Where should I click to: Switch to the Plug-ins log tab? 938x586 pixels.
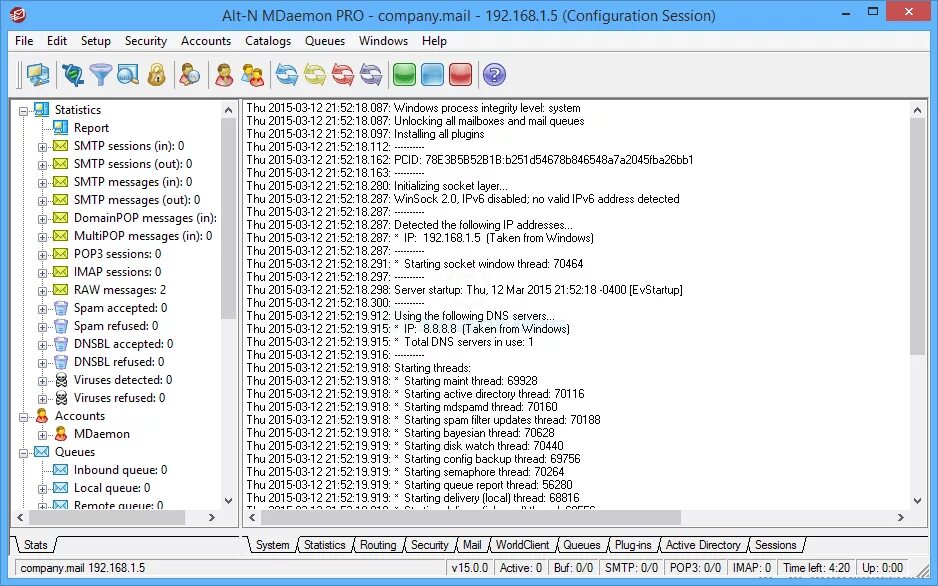[633, 545]
